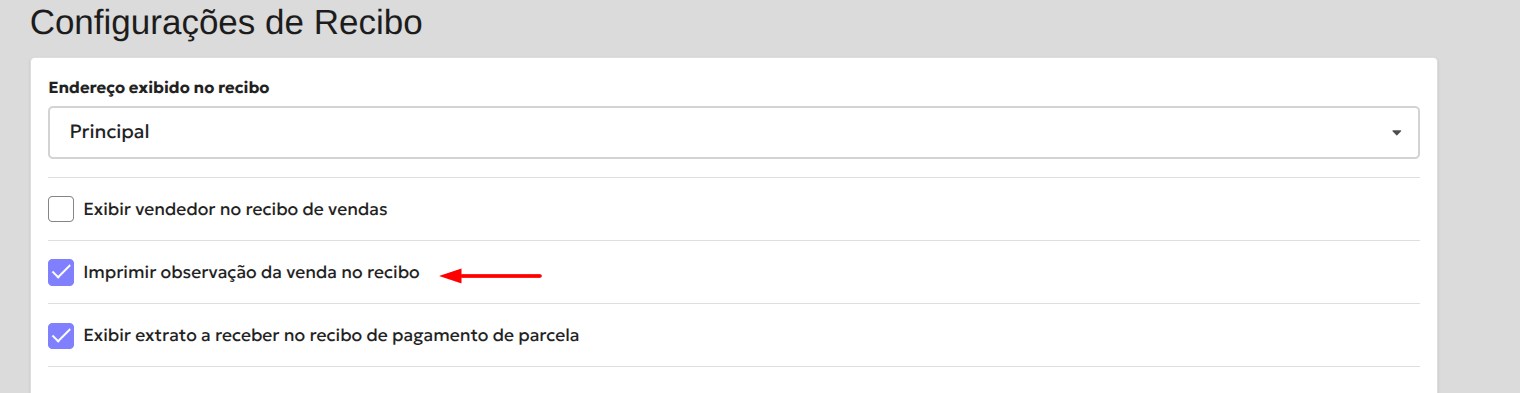
Task: Click the divider line under Exibir vendedor row
Action: coord(734,240)
